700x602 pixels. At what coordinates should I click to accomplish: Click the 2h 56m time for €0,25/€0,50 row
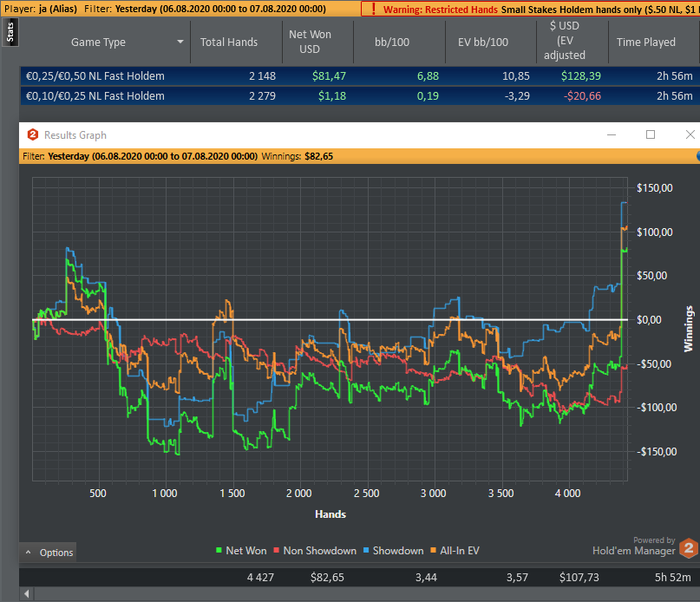[x=675, y=76]
